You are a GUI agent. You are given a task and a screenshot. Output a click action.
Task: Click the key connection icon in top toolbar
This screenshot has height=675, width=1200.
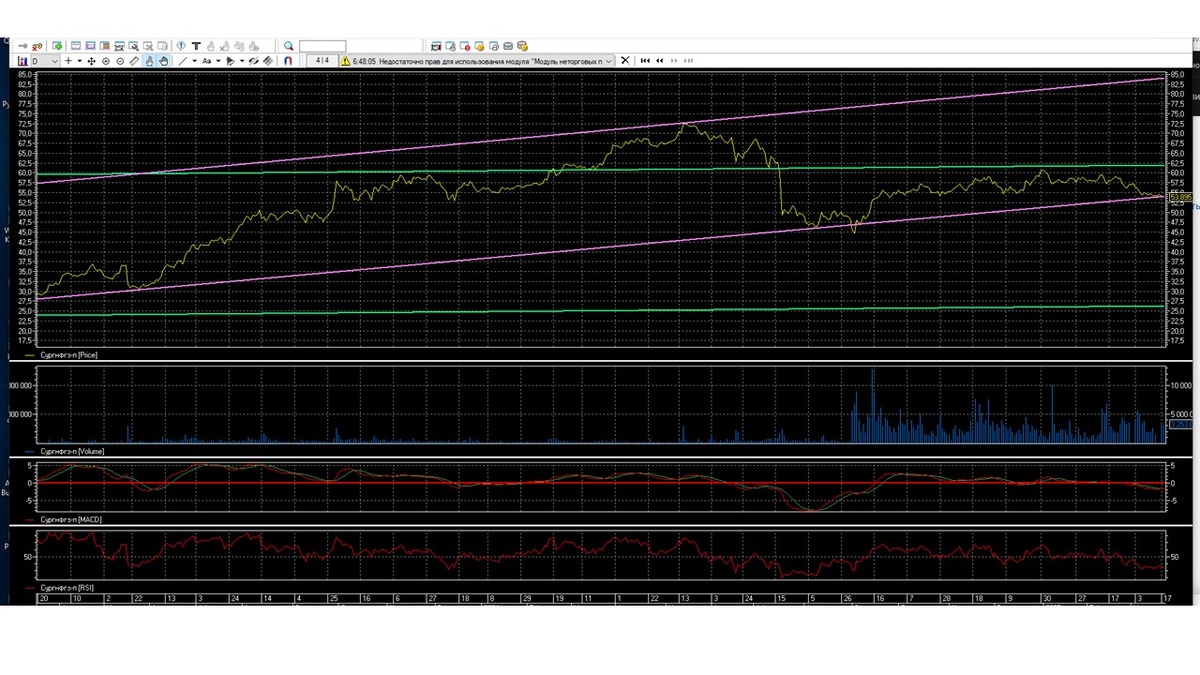click(x=37, y=46)
